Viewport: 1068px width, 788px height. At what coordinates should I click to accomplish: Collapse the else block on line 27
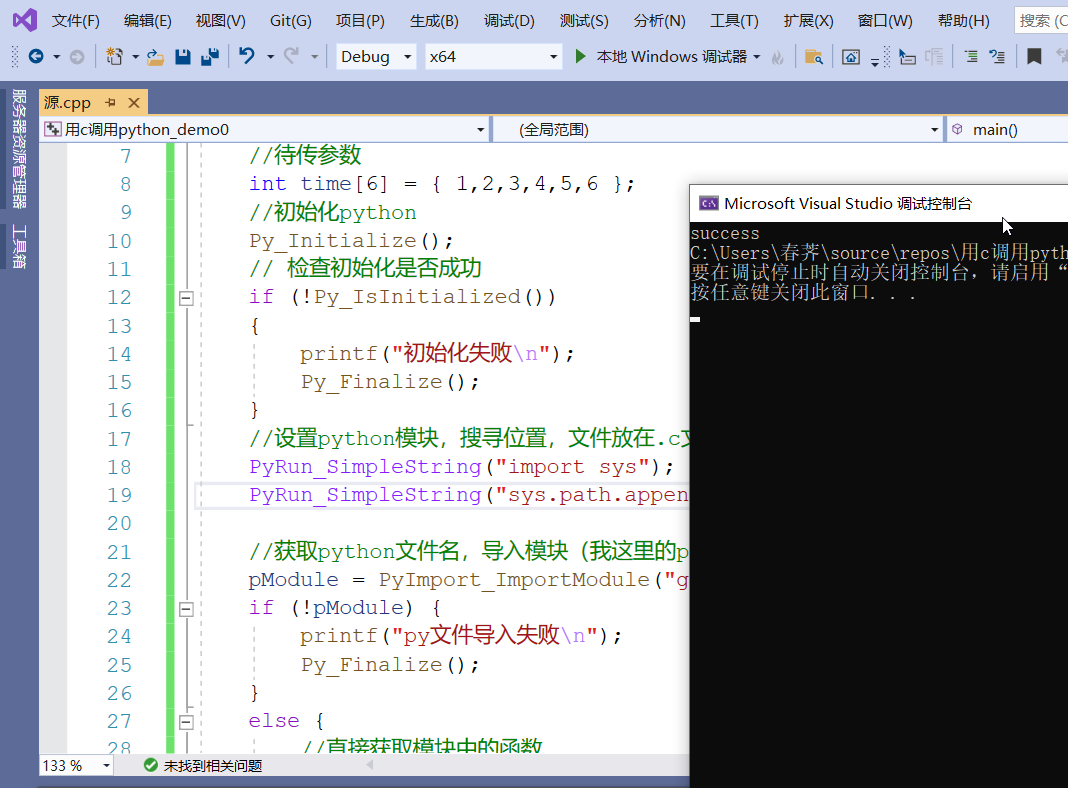point(185,721)
